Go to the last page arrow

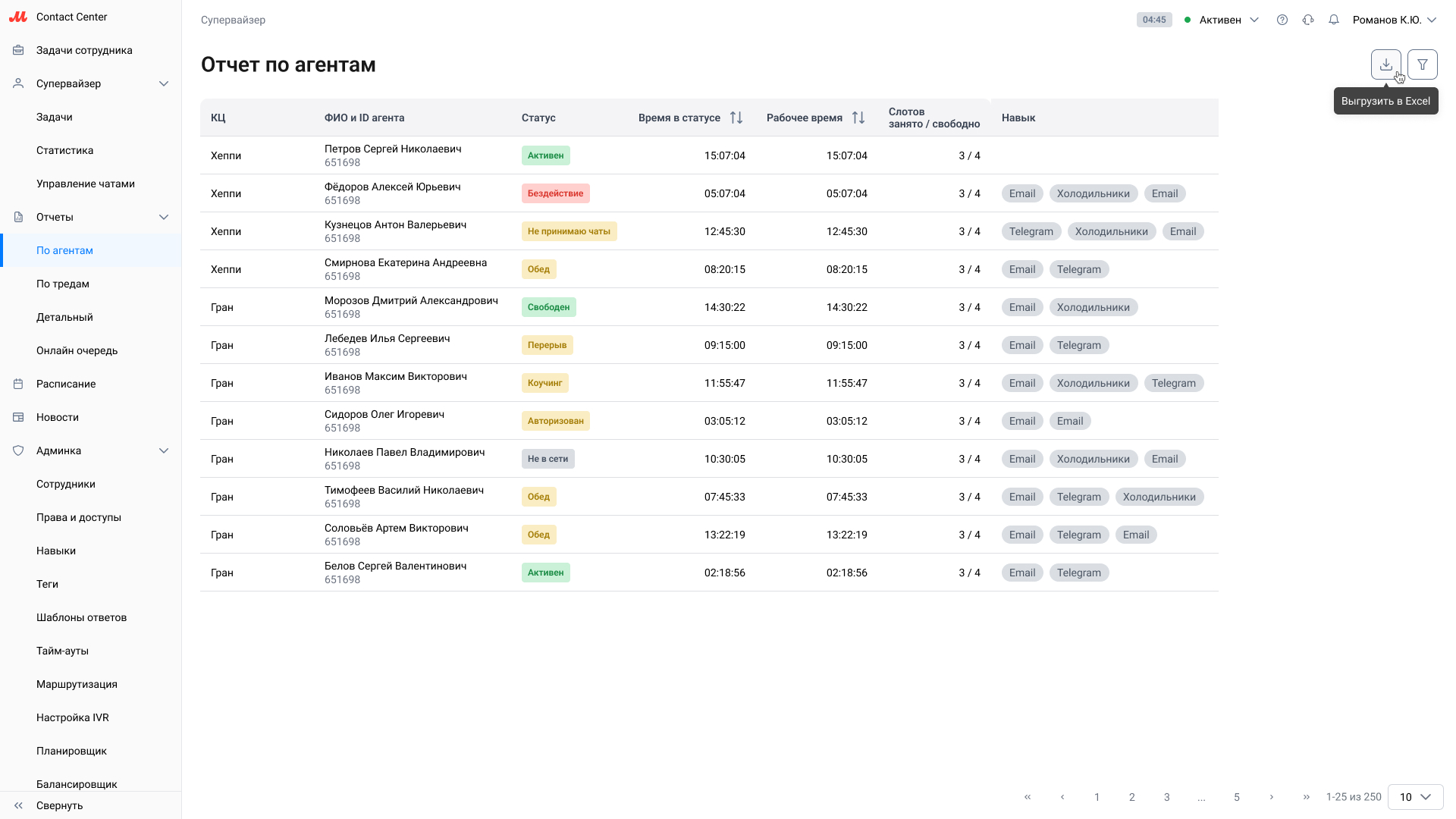coord(1307,797)
